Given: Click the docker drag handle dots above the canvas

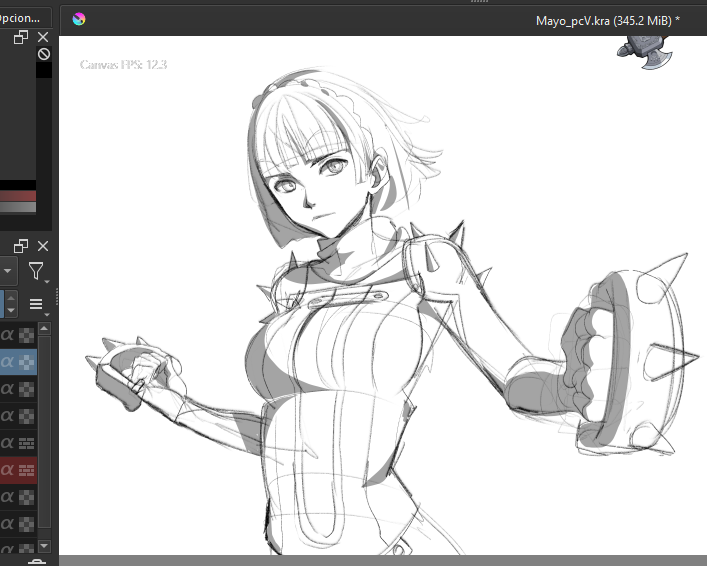Looking at the screenshot, I should pyautogui.click(x=480, y=1).
